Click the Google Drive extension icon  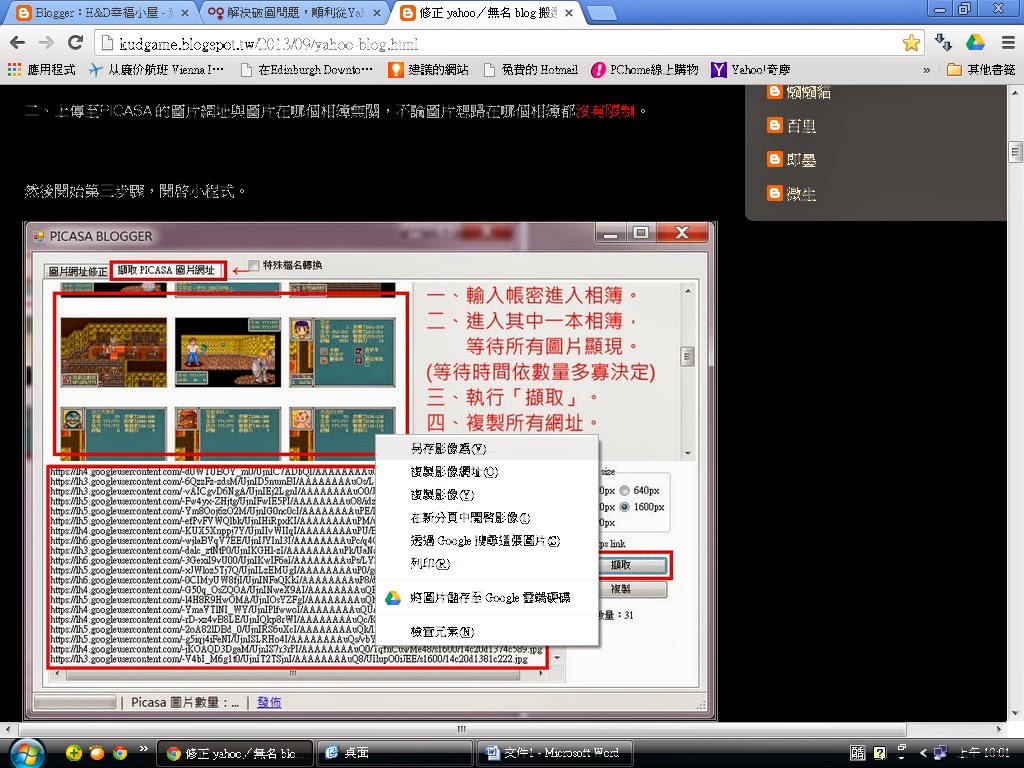coord(975,42)
